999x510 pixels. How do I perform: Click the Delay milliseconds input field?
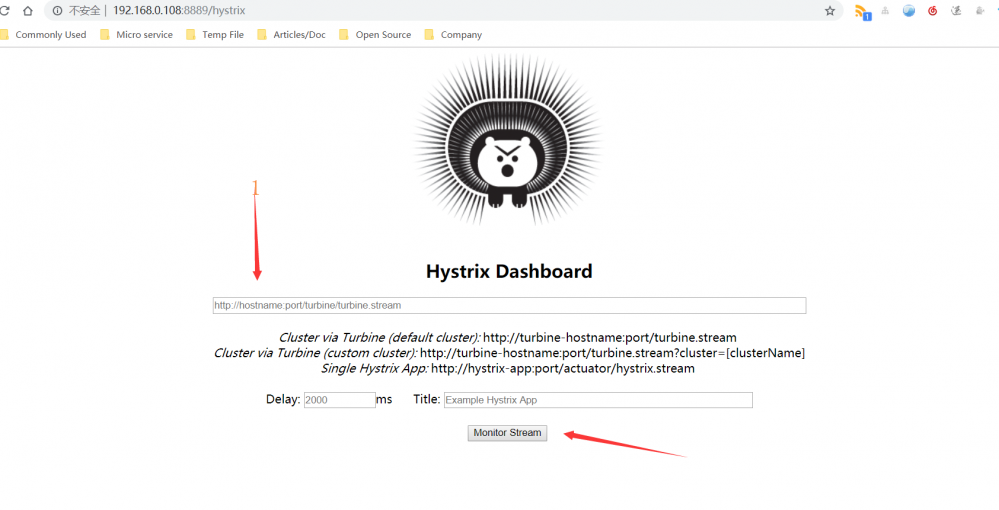(340, 400)
